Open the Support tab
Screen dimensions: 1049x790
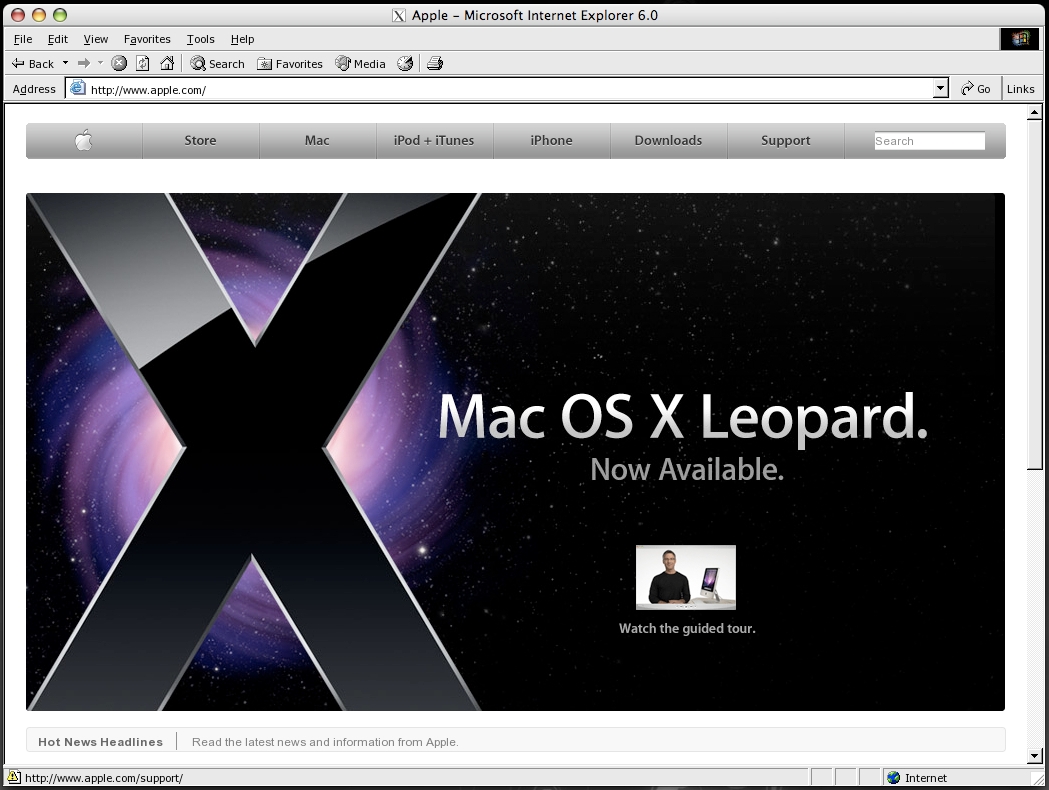(785, 140)
